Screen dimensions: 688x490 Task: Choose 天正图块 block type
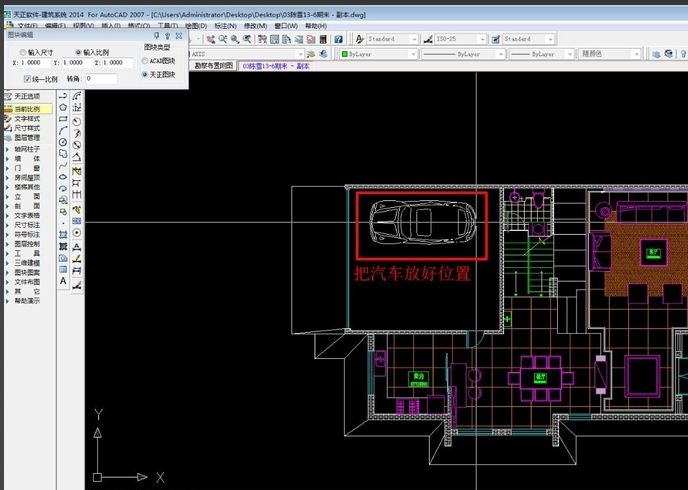pyautogui.click(x=145, y=75)
